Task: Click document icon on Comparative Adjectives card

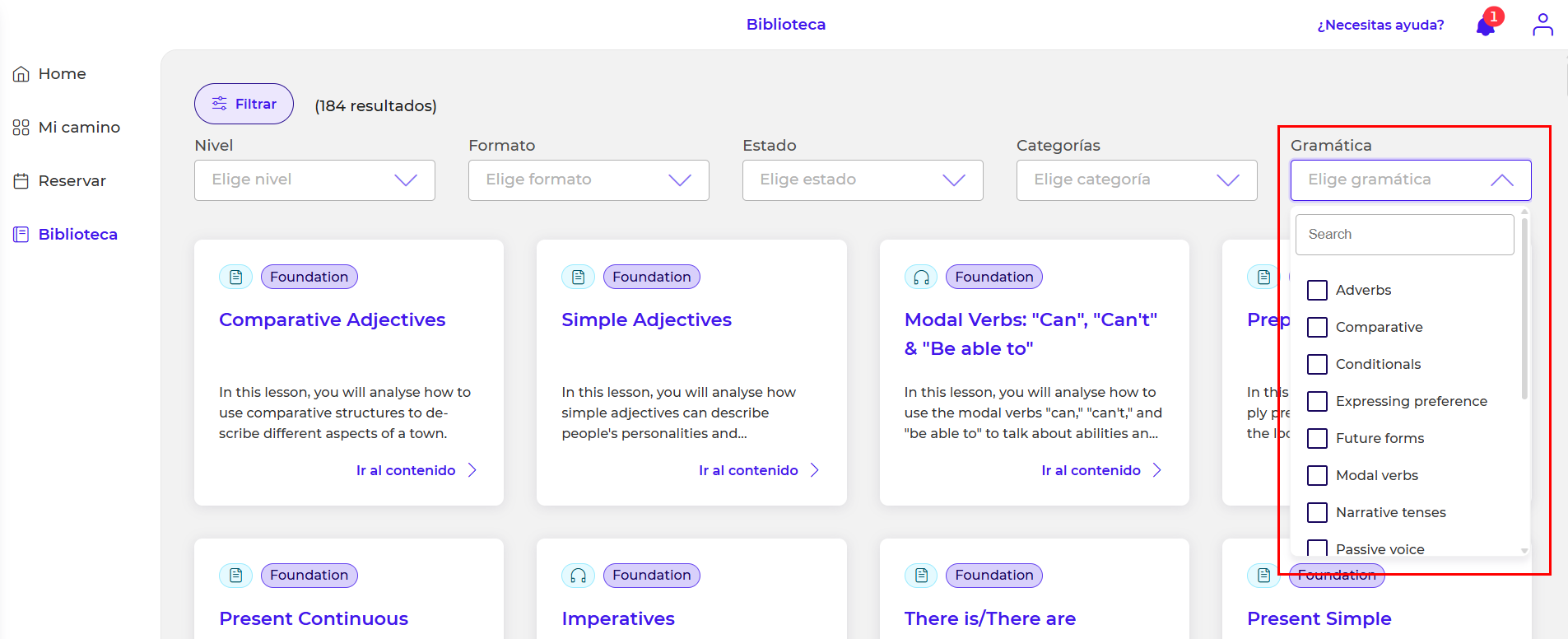Action: [236, 278]
